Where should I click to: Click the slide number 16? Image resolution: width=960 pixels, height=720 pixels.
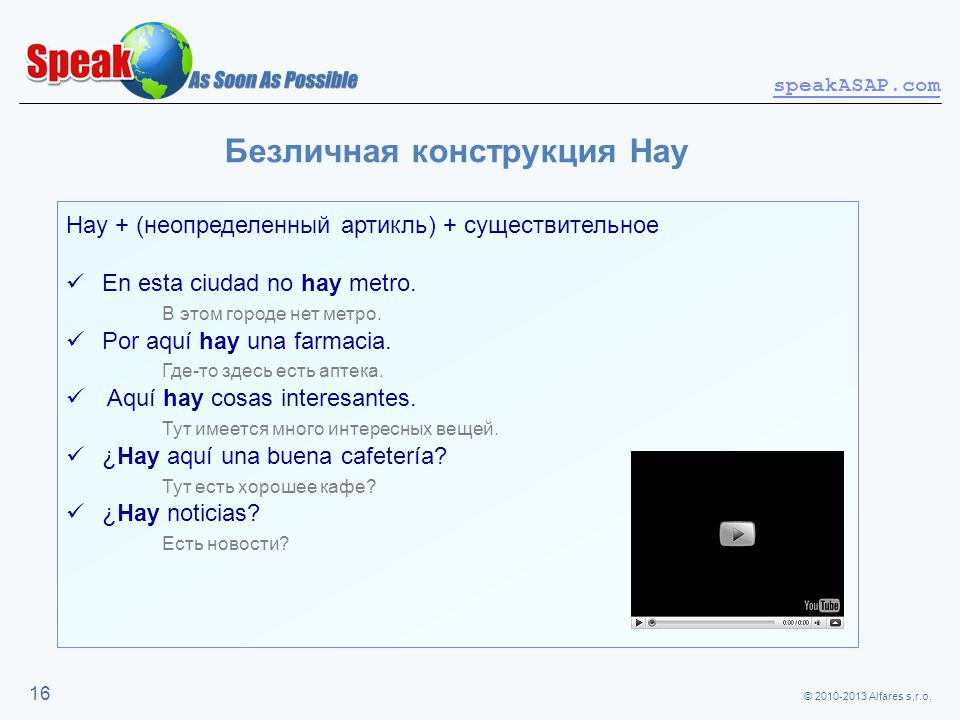click(x=40, y=694)
